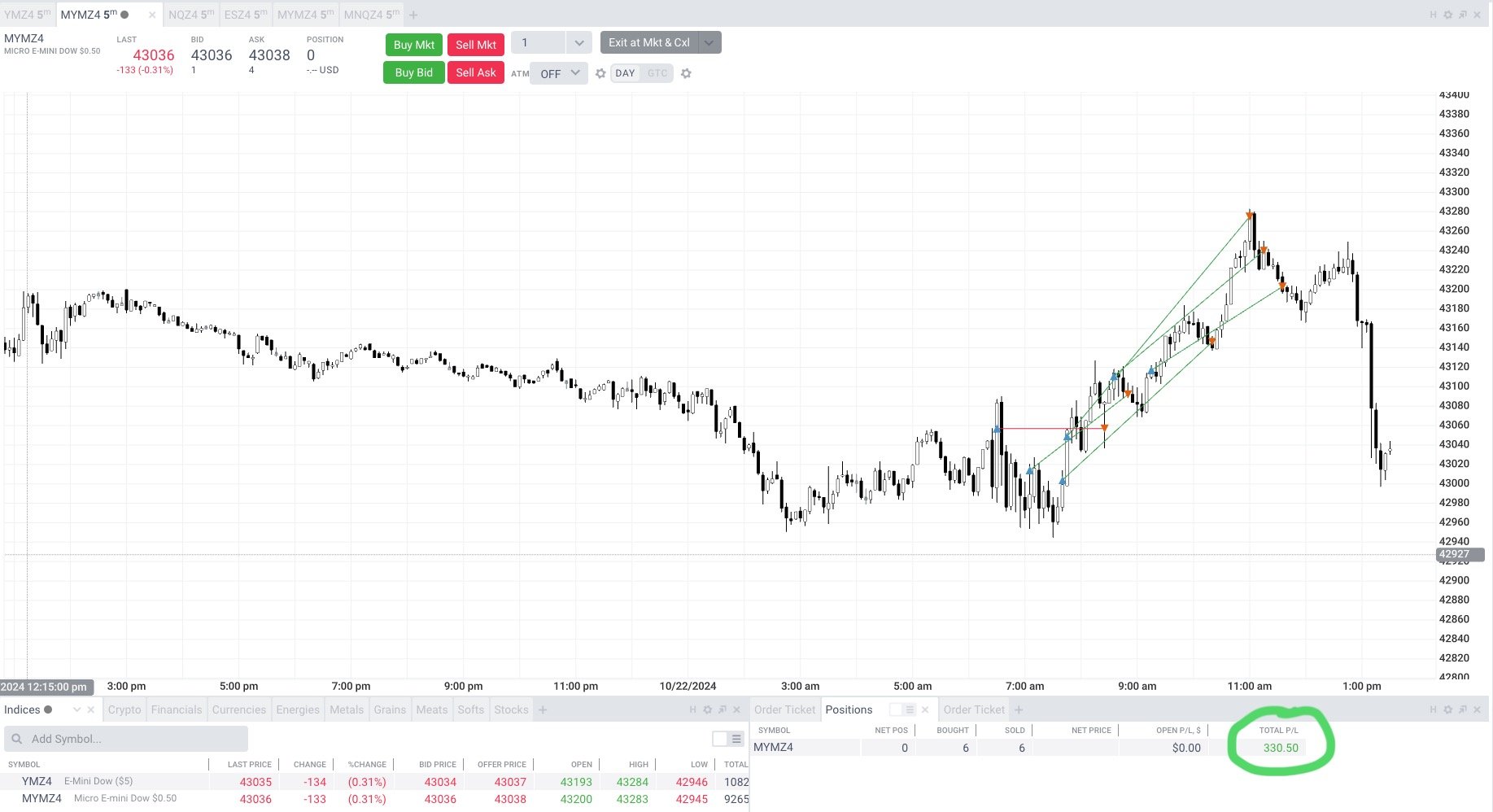
Task: Toggle the Positions tab view square
Action: point(895,709)
